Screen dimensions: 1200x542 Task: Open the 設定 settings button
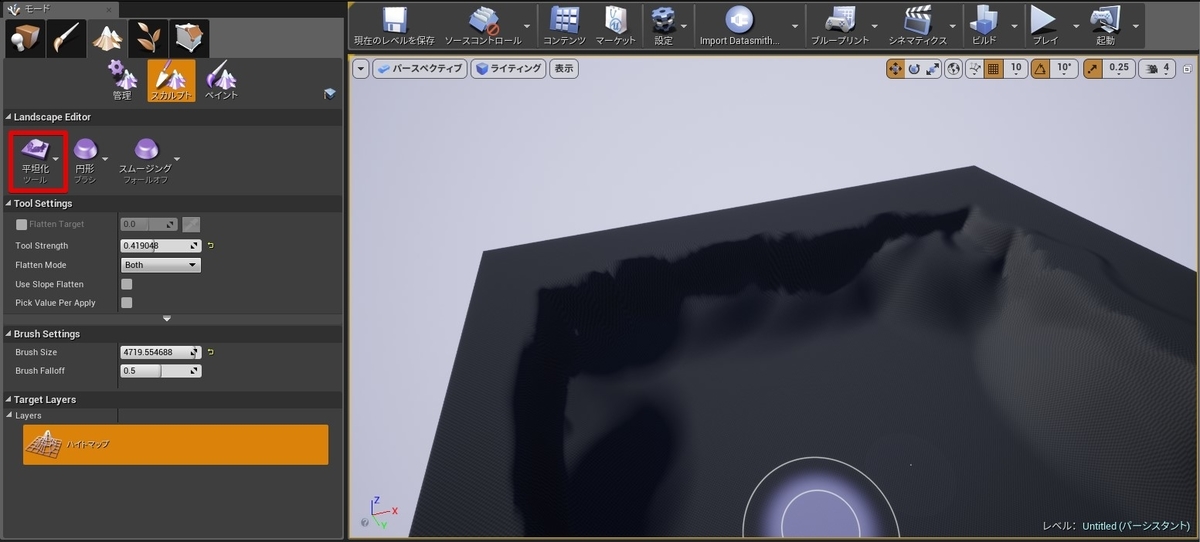pos(663,27)
